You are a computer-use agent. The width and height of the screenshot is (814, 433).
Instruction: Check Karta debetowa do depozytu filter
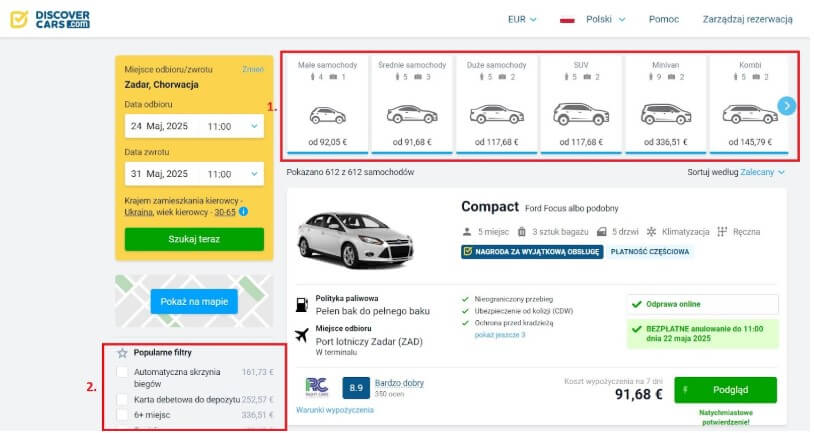coord(122,399)
